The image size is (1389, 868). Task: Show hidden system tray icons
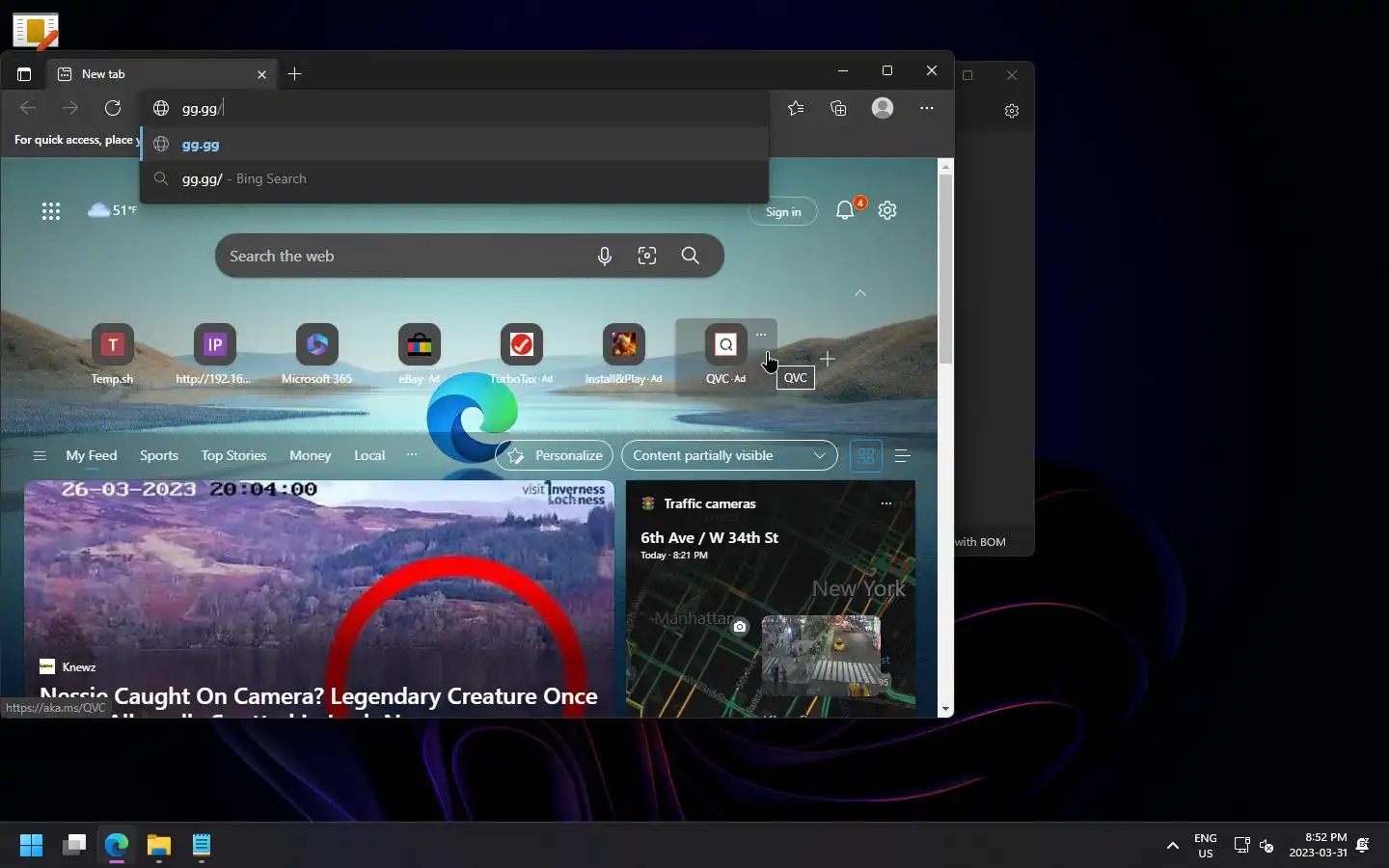(1173, 846)
